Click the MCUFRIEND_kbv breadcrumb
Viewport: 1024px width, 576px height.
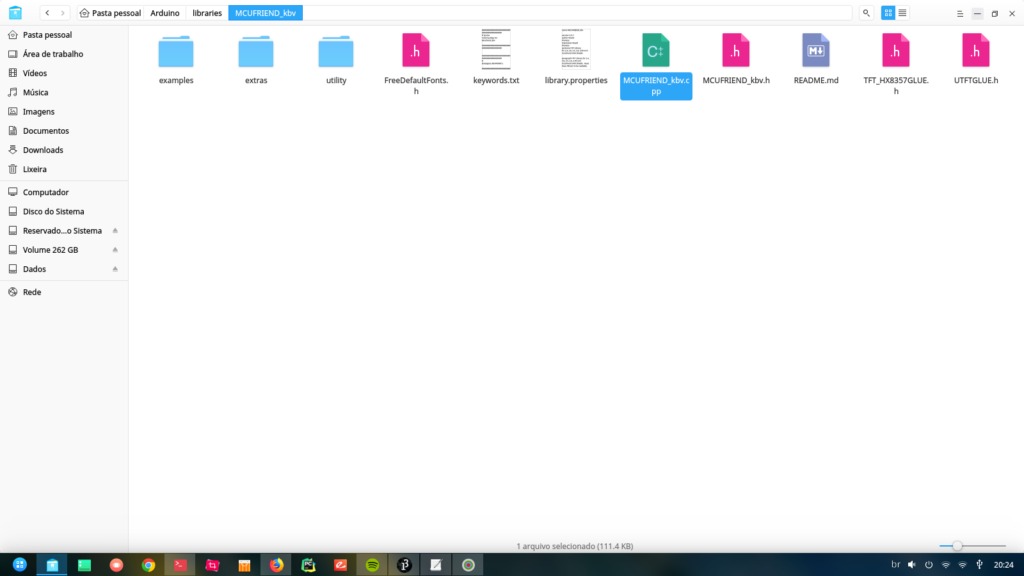[265, 13]
